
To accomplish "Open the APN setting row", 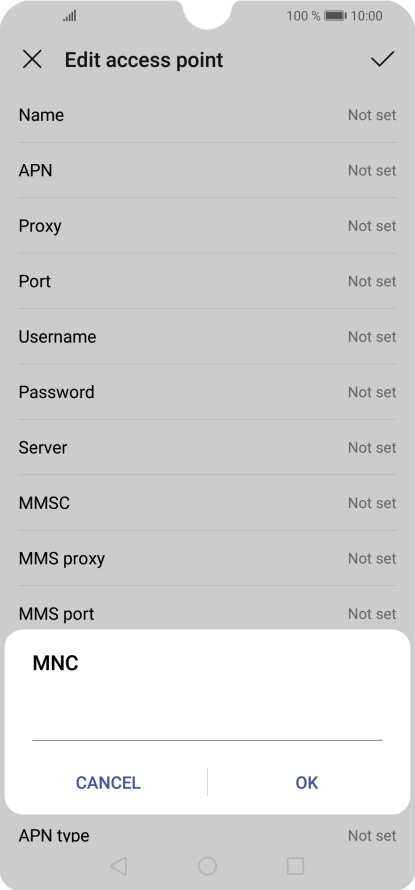I will coord(207,170).
